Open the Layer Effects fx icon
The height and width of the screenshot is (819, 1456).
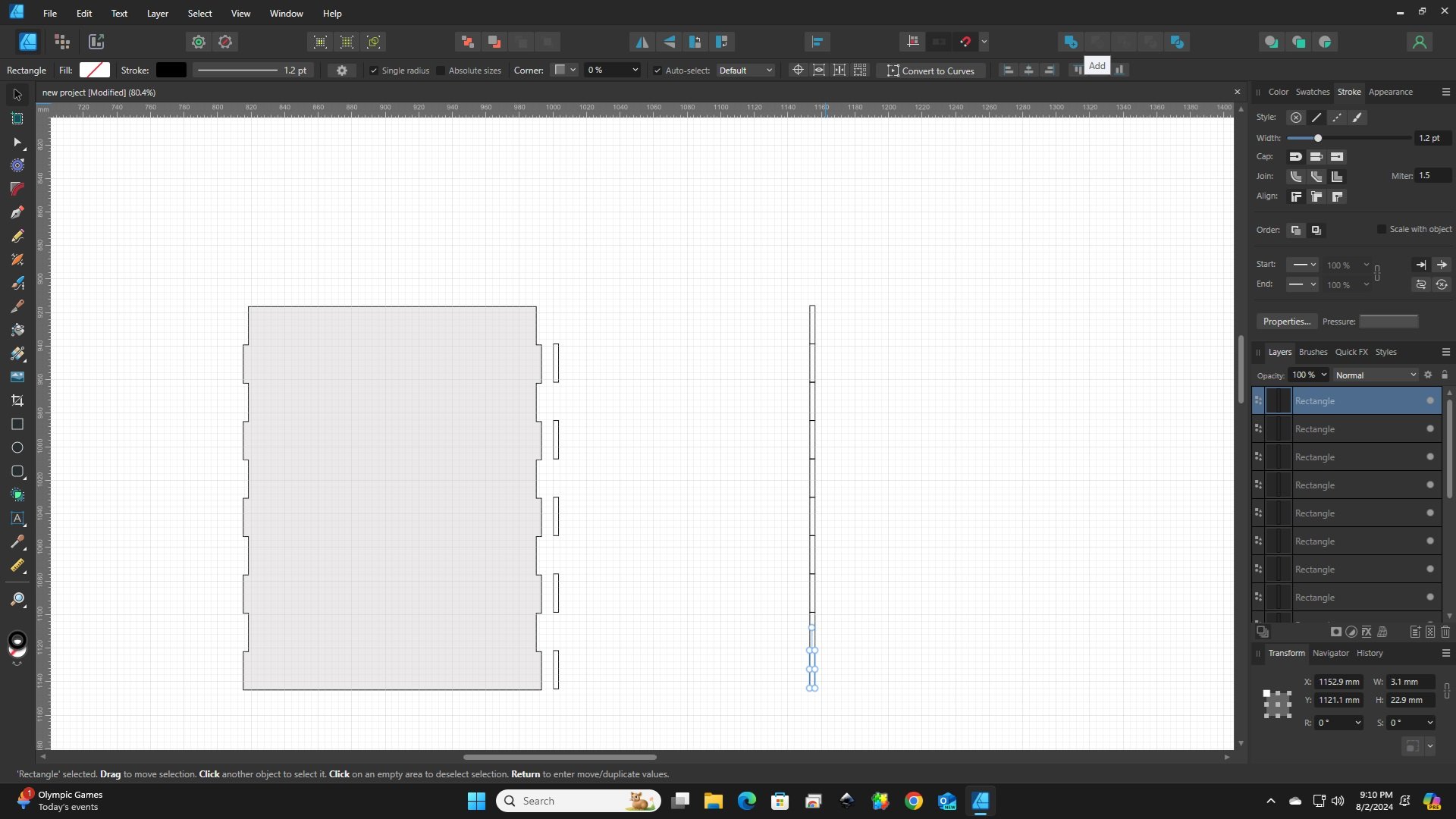coord(1367,632)
